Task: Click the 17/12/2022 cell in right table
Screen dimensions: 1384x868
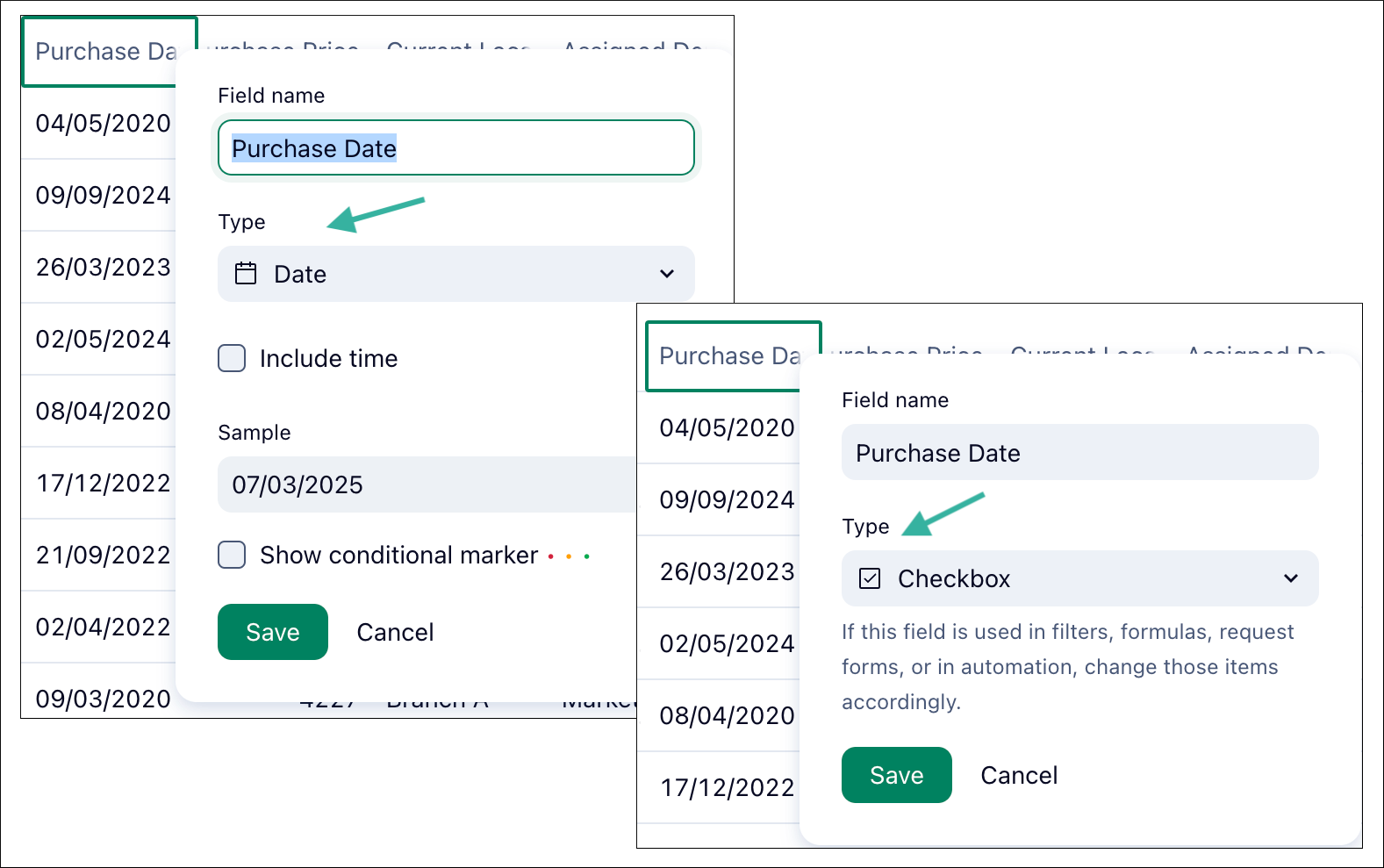Action: coord(727,787)
